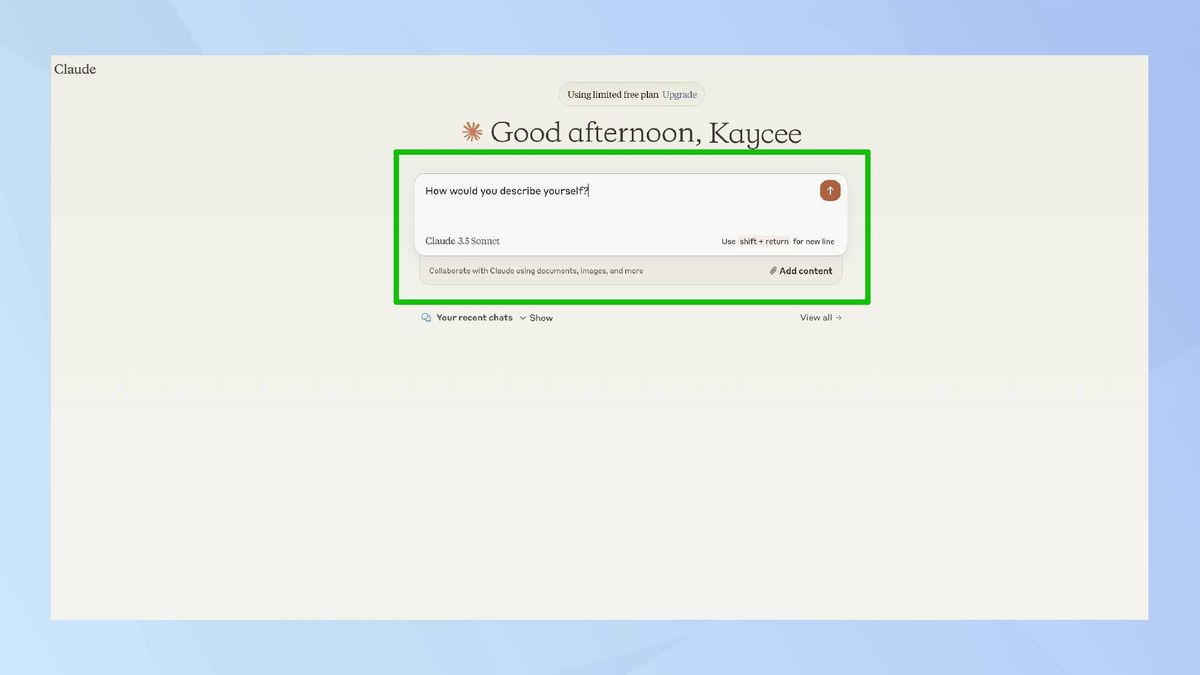This screenshot has height=675, width=1200.
Task: Open View all chats link
Action: click(821, 318)
